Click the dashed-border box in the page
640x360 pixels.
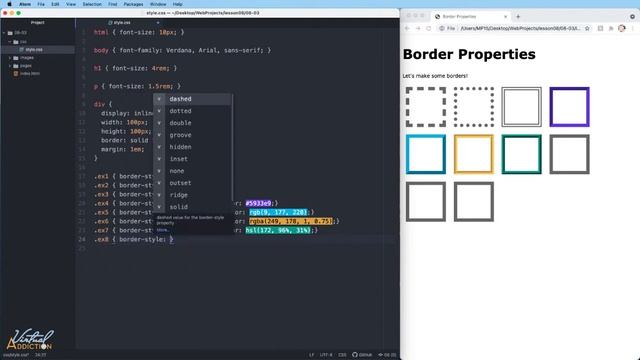426,107
